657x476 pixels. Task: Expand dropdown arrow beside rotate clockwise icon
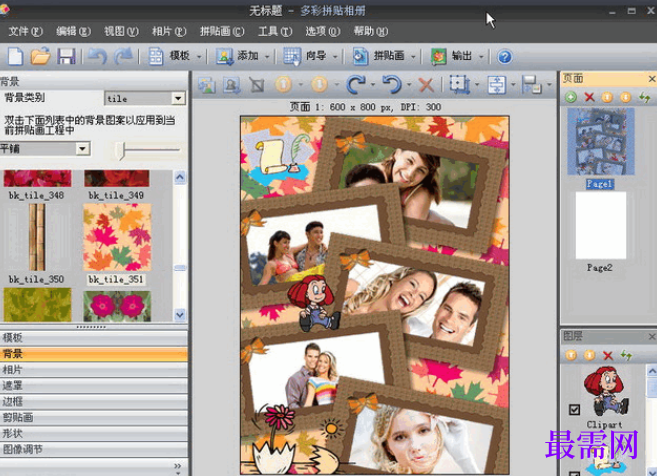tap(372, 85)
